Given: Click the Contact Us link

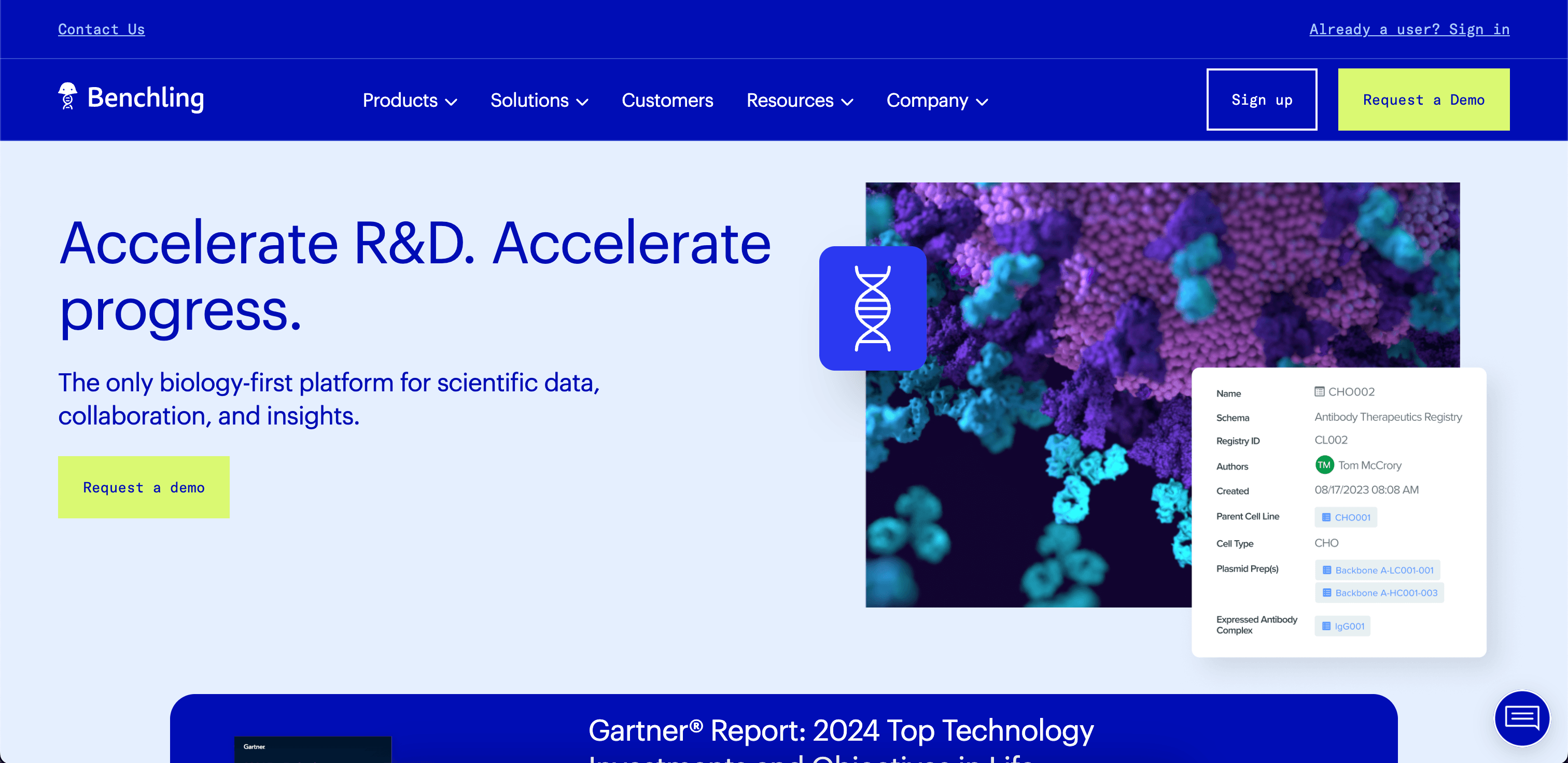Looking at the screenshot, I should click(x=100, y=29).
